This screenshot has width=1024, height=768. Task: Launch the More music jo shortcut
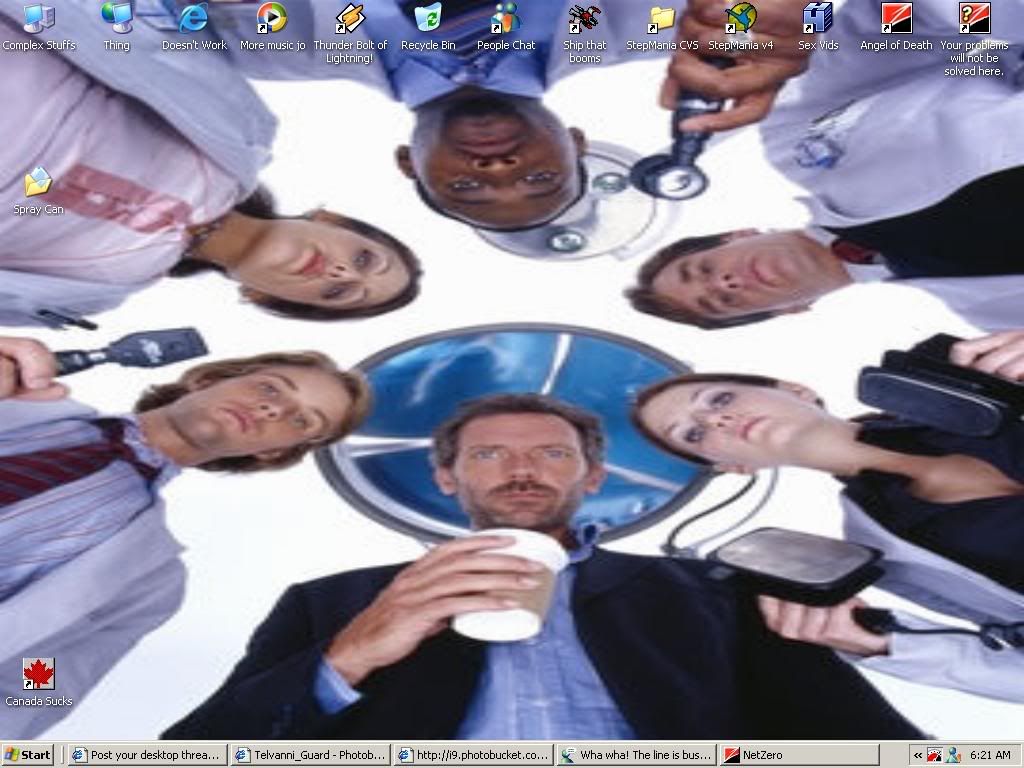coord(272,18)
